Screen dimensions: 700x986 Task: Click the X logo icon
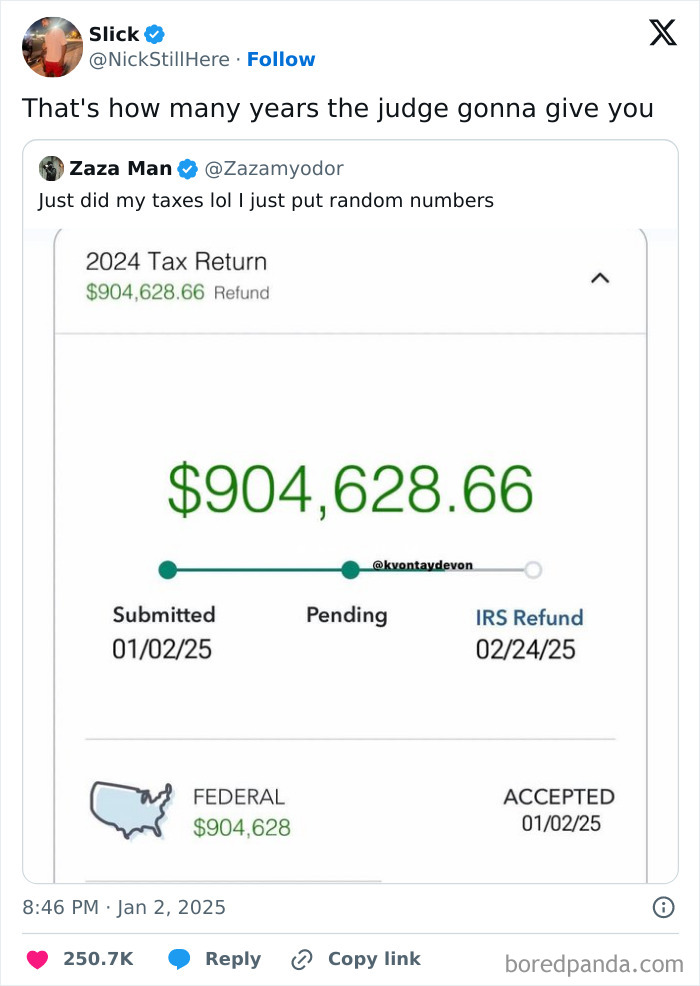pyautogui.click(x=662, y=34)
